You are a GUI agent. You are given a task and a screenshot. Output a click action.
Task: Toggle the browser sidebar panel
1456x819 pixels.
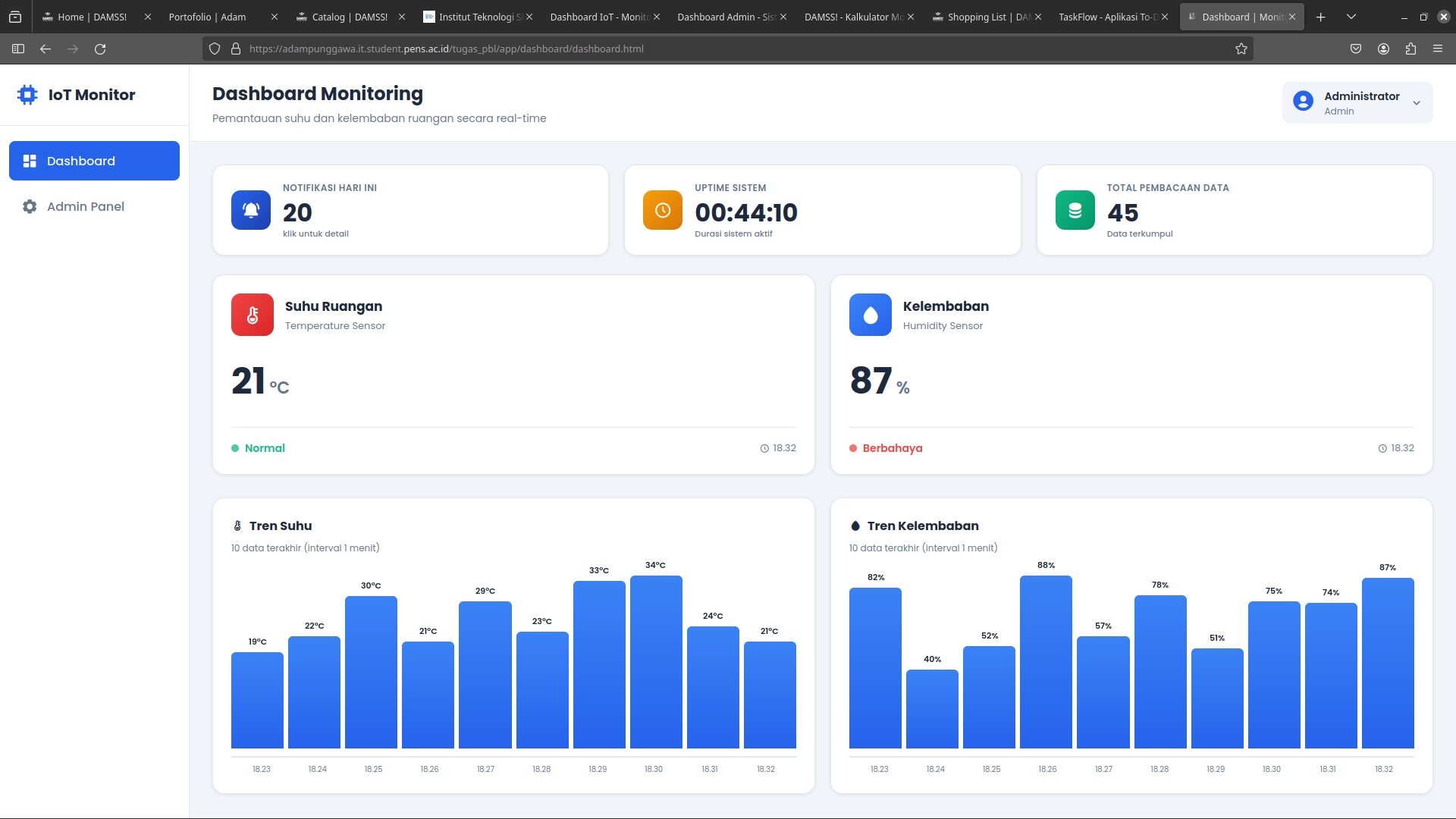[x=17, y=49]
